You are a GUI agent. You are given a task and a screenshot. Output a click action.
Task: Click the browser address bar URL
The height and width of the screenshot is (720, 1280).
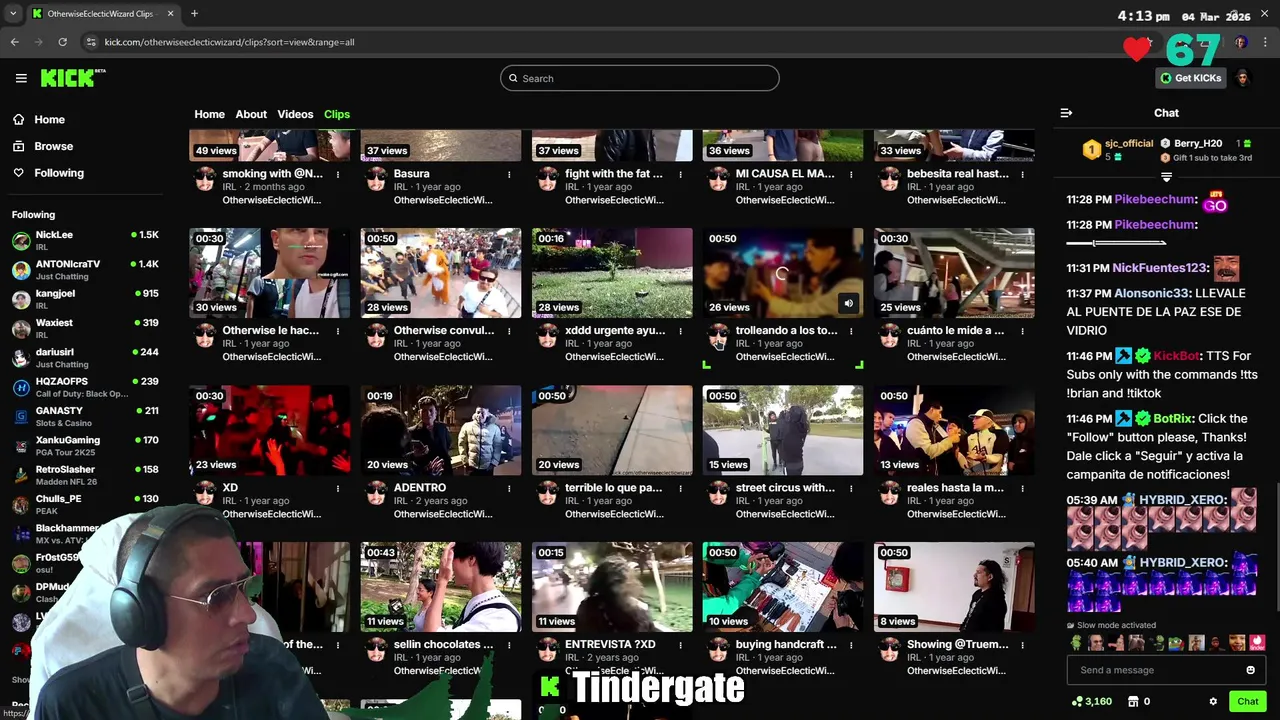click(x=229, y=42)
